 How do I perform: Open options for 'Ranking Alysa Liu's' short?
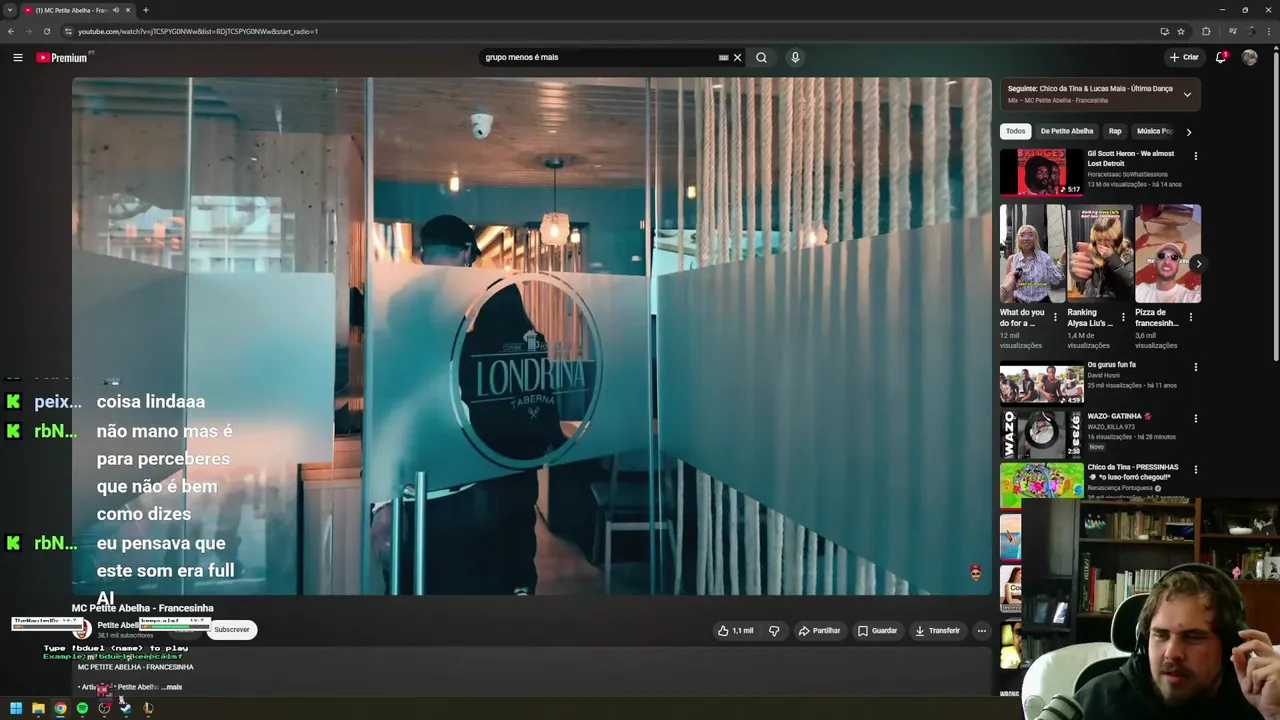coord(1122,317)
